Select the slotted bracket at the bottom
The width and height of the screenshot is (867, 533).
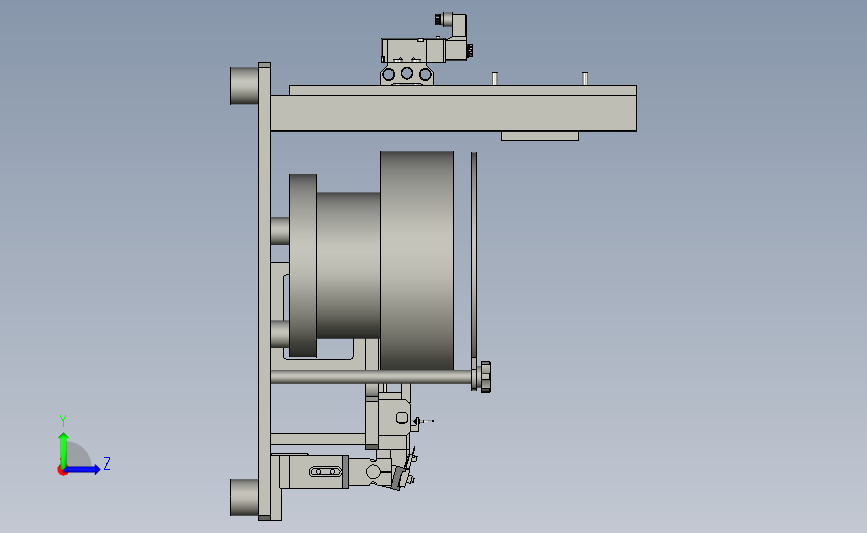click(x=314, y=472)
